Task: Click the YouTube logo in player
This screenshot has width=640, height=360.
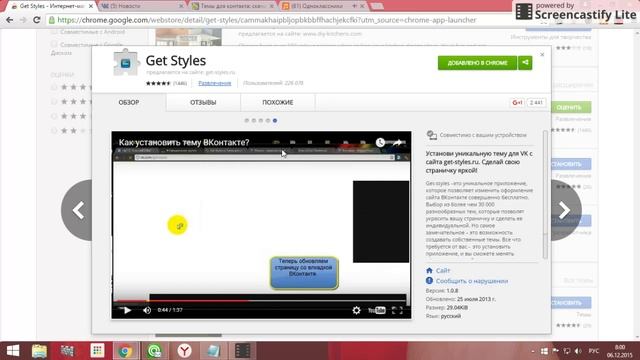Action: coord(377,311)
